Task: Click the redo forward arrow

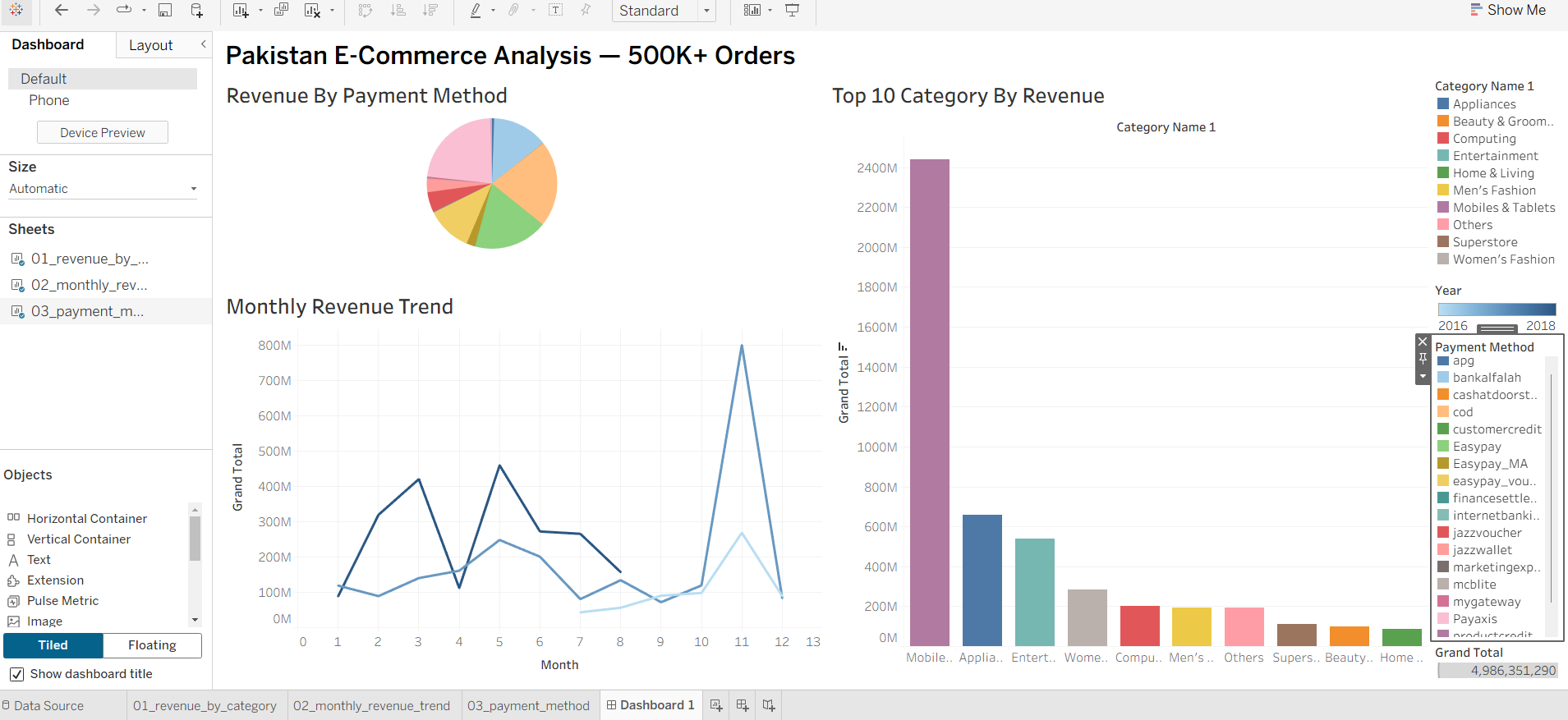Action: pyautogui.click(x=93, y=10)
